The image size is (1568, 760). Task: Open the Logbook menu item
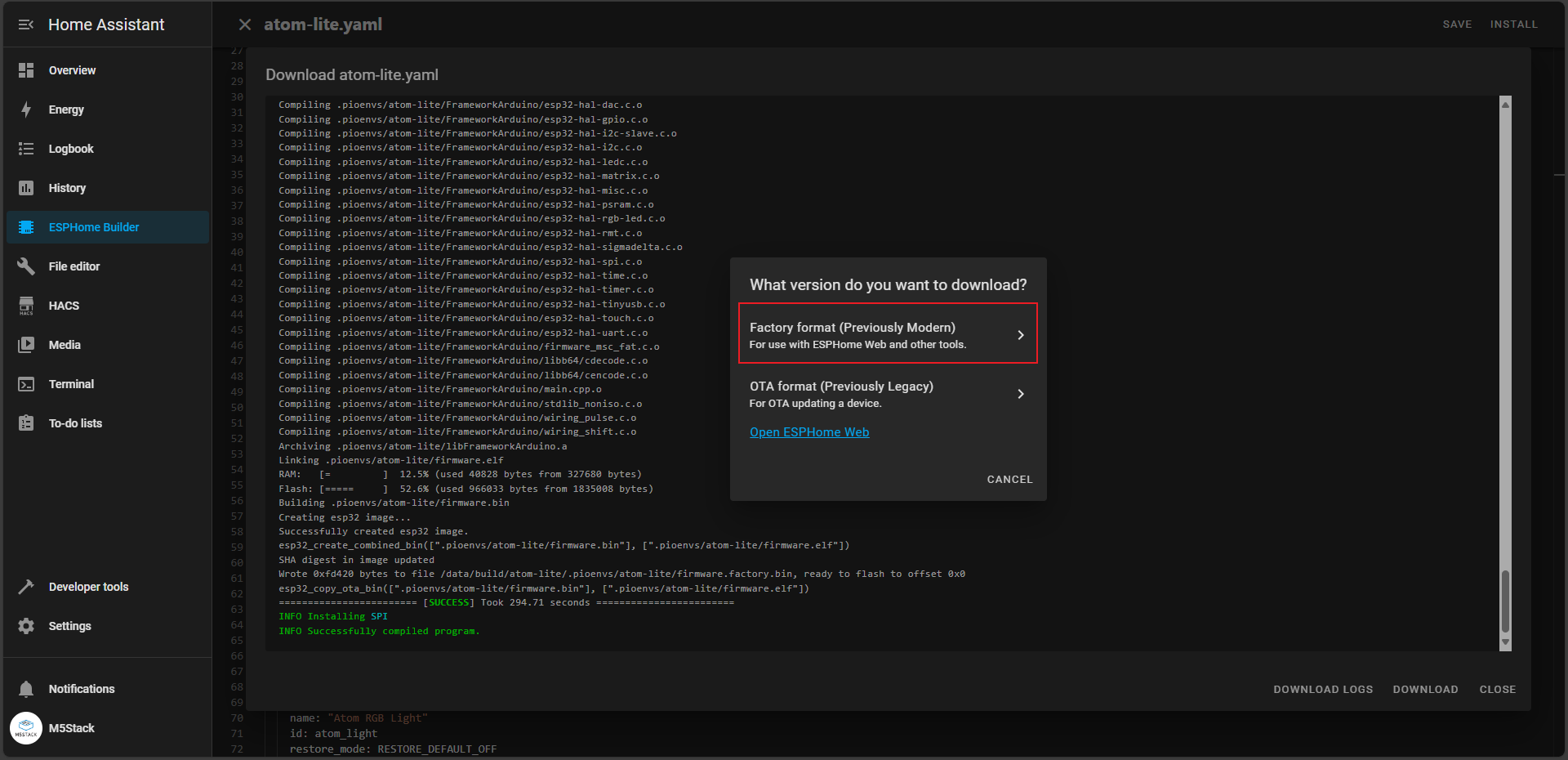(107, 149)
